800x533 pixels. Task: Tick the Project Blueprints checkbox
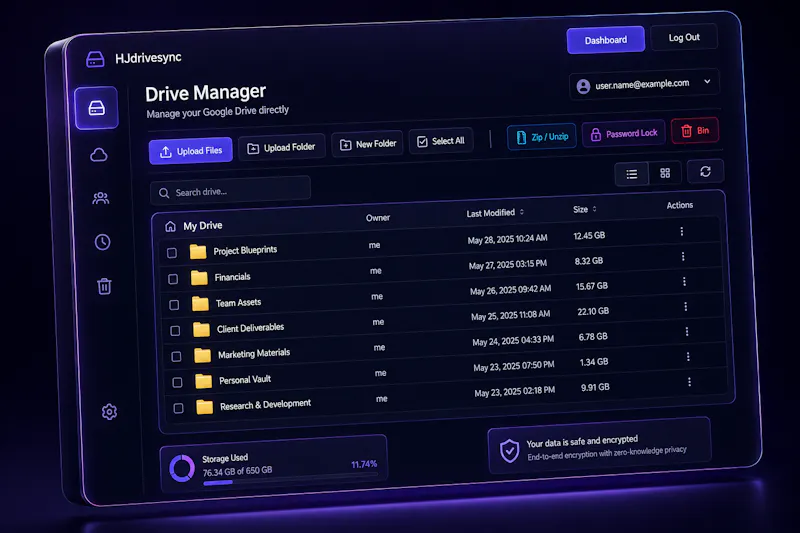(x=172, y=252)
